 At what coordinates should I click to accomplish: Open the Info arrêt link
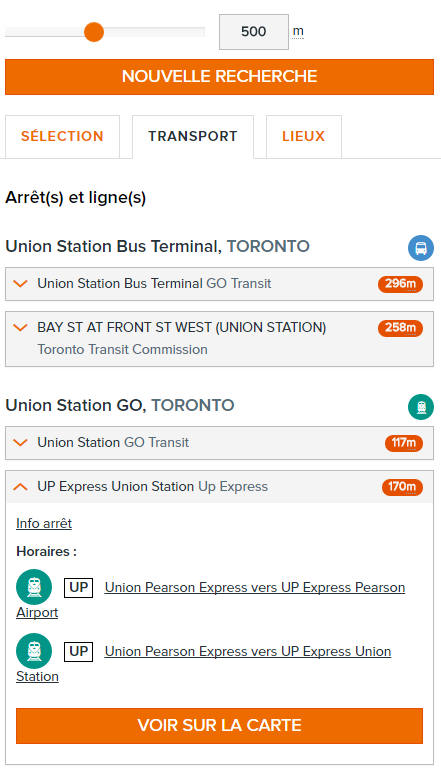click(x=44, y=524)
